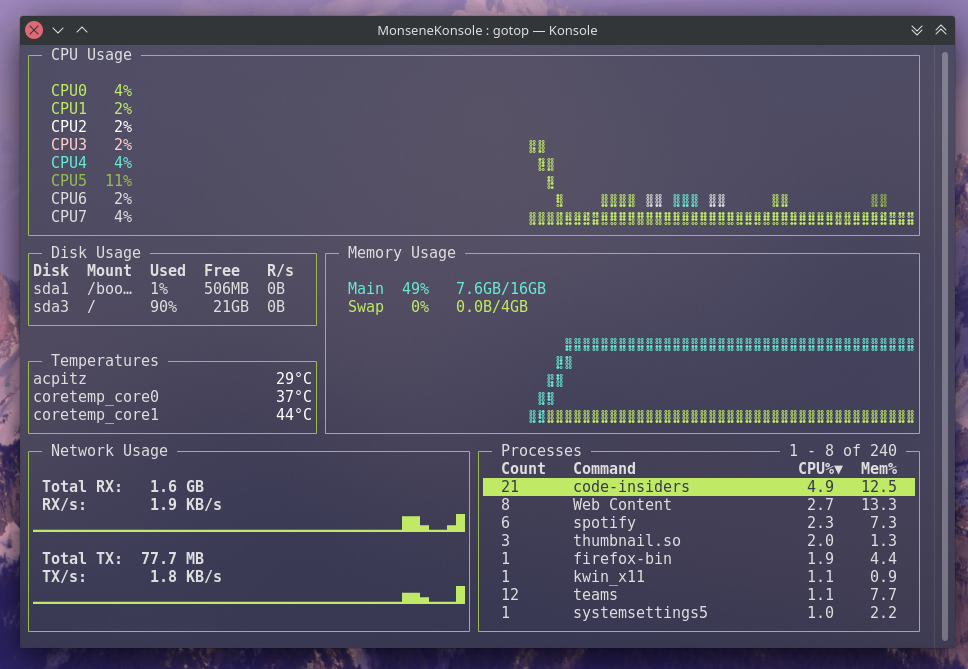Click the CPU5 11% entry
968x669 pixels.
[x=91, y=180]
